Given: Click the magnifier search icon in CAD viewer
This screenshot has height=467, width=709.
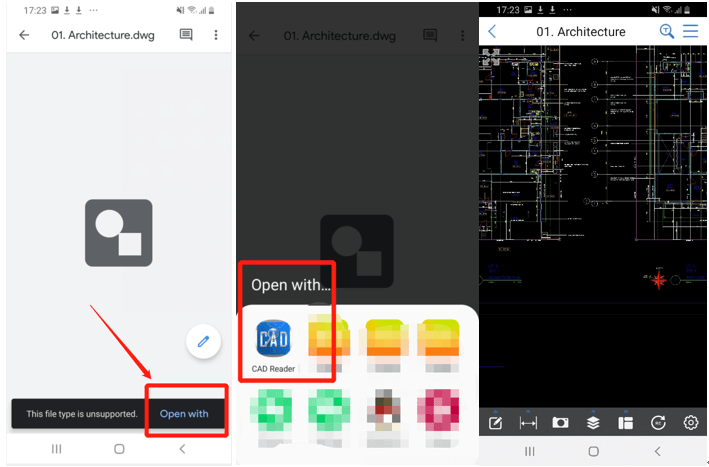Looking at the screenshot, I should pos(667,32).
